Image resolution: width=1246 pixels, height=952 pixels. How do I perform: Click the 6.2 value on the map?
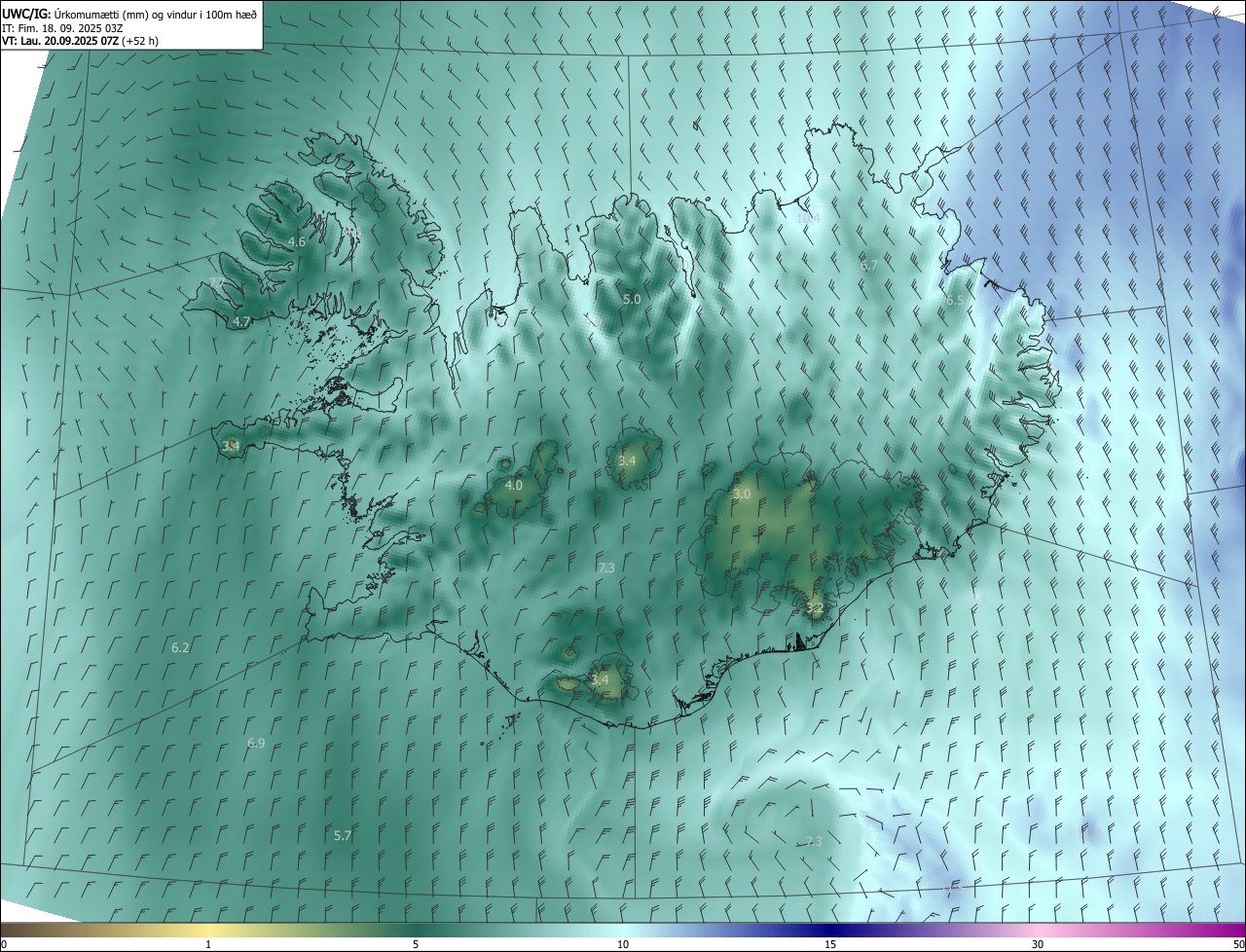[x=180, y=647]
